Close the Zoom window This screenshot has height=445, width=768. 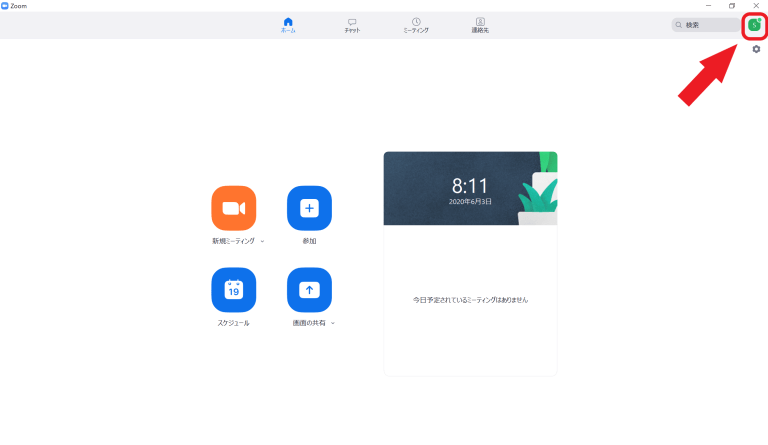(756, 6)
